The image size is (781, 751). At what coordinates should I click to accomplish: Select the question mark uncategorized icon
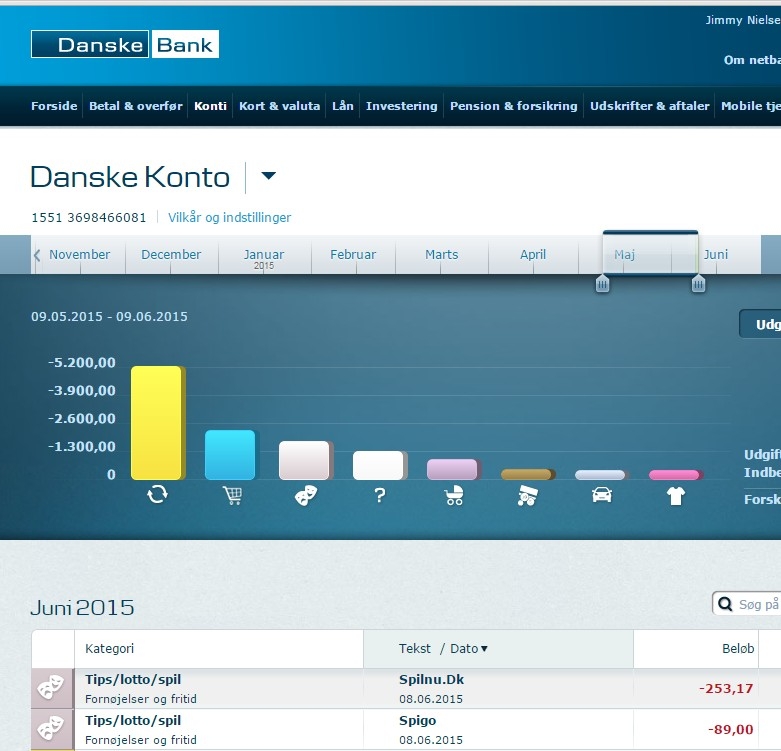point(380,494)
